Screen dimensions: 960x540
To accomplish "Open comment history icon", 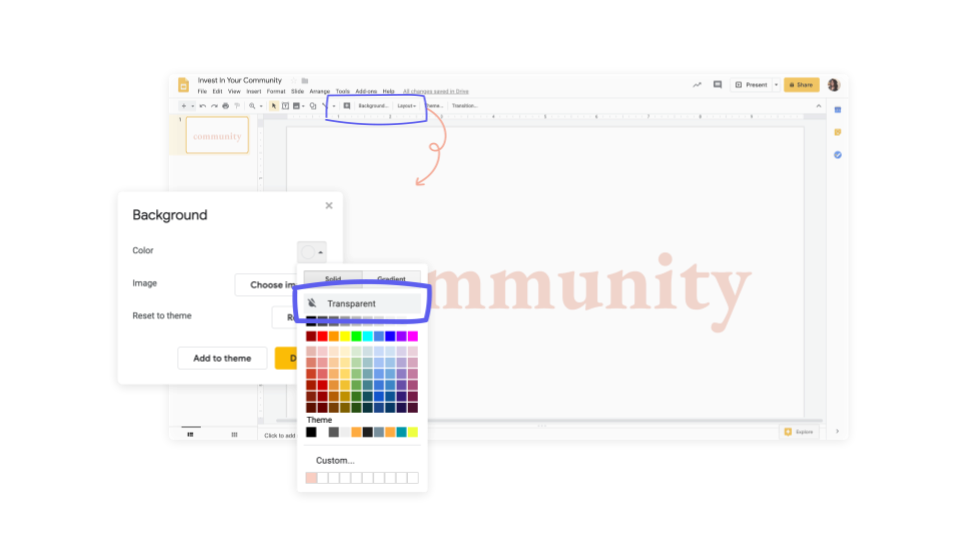I will coord(718,84).
